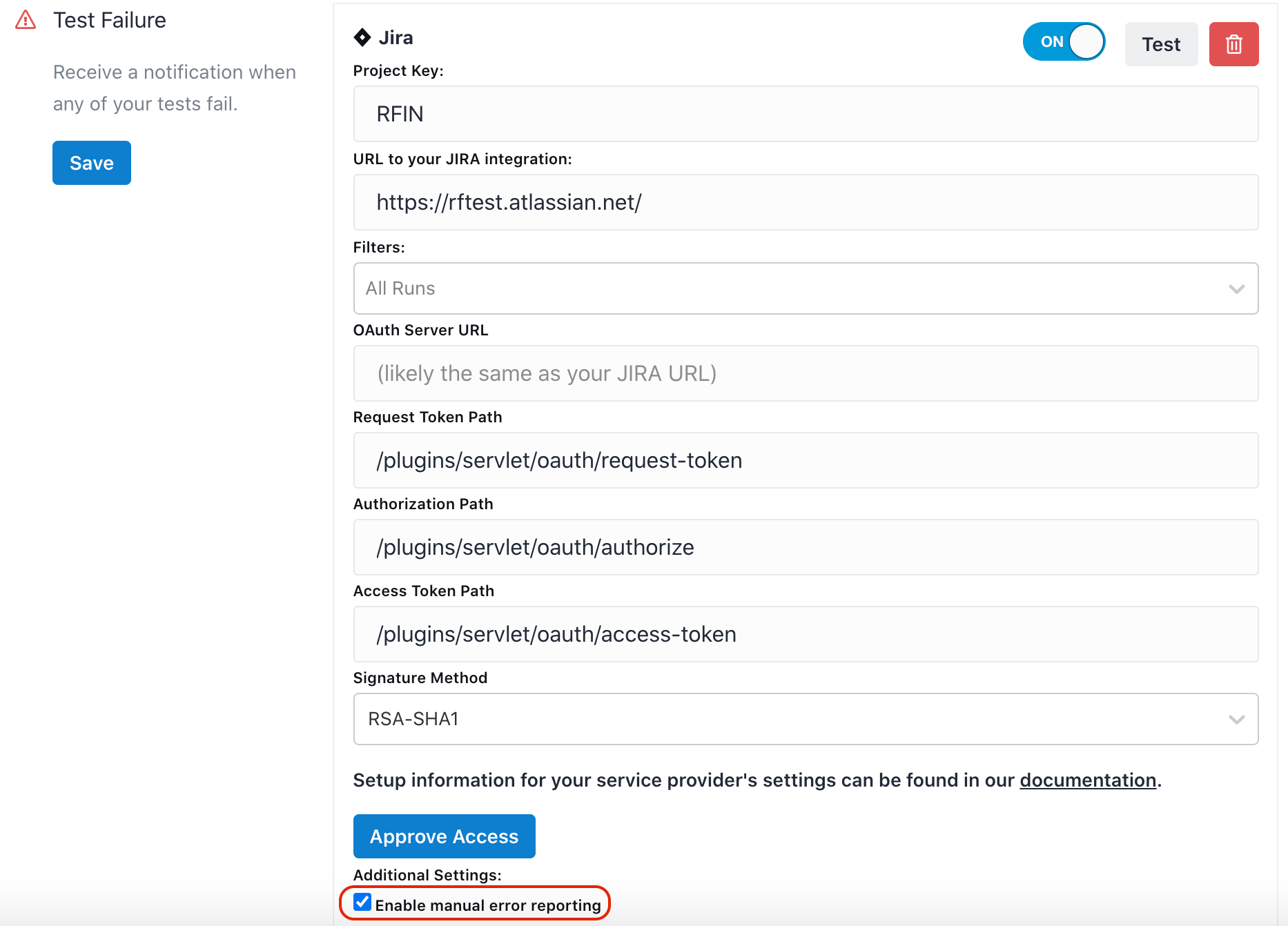
Task: Open the Signature Method RSA-SHA1 dropdown
Action: (806, 719)
